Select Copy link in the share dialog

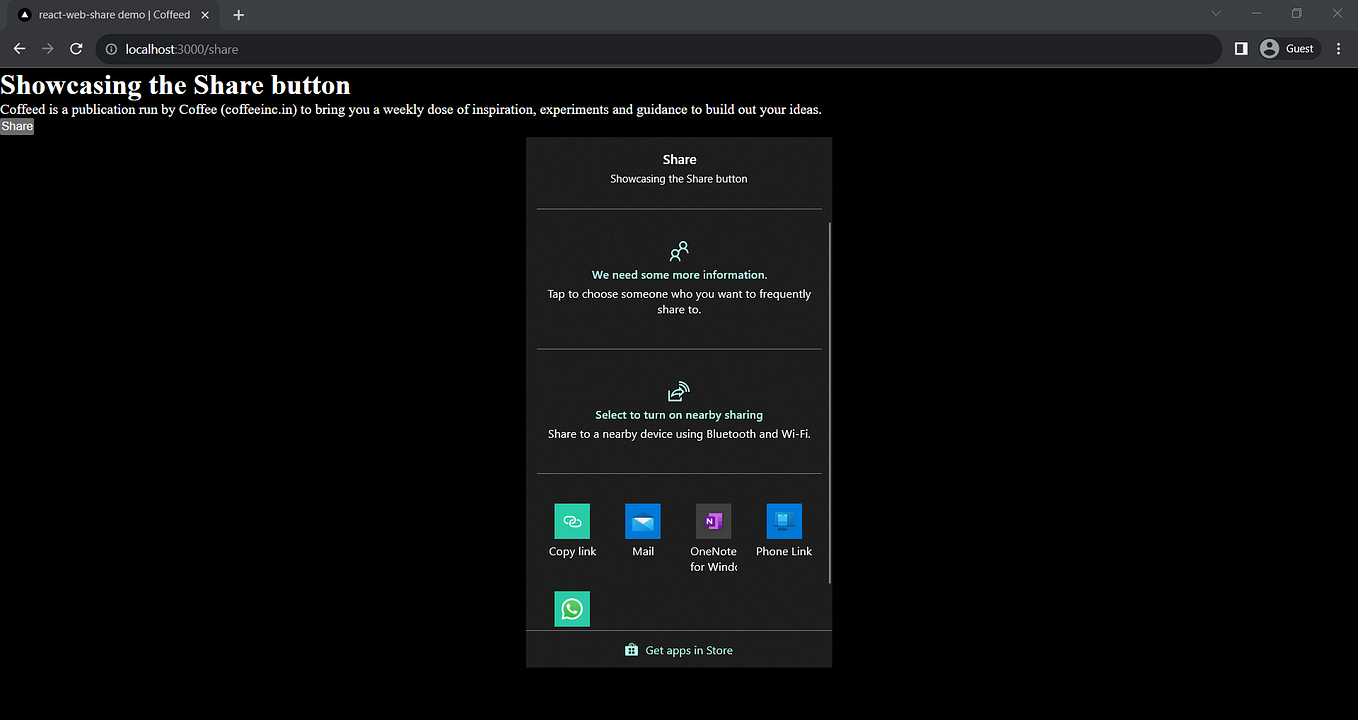pyautogui.click(x=572, y=531)
